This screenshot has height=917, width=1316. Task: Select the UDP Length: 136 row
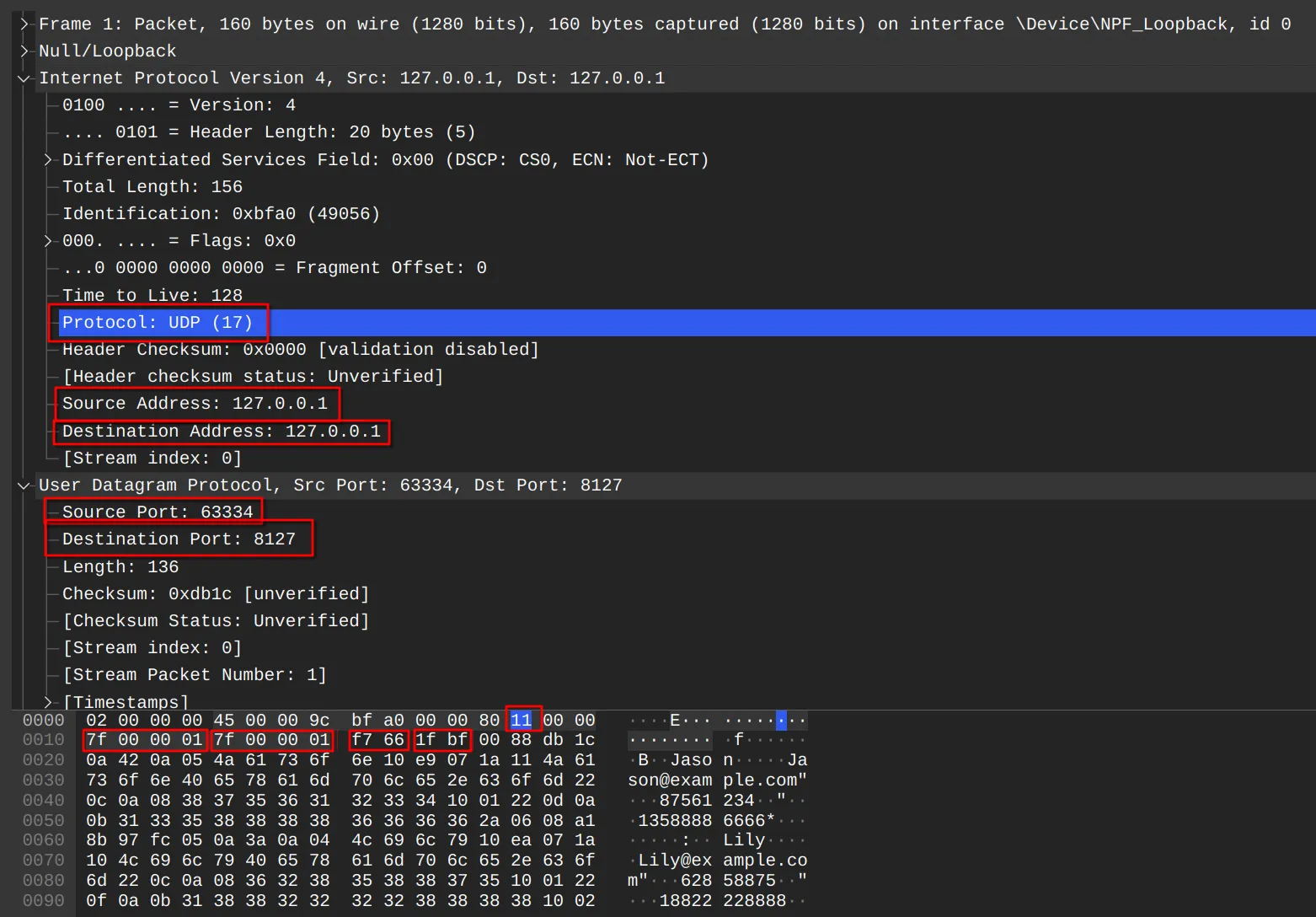click(x=120, y=567)
